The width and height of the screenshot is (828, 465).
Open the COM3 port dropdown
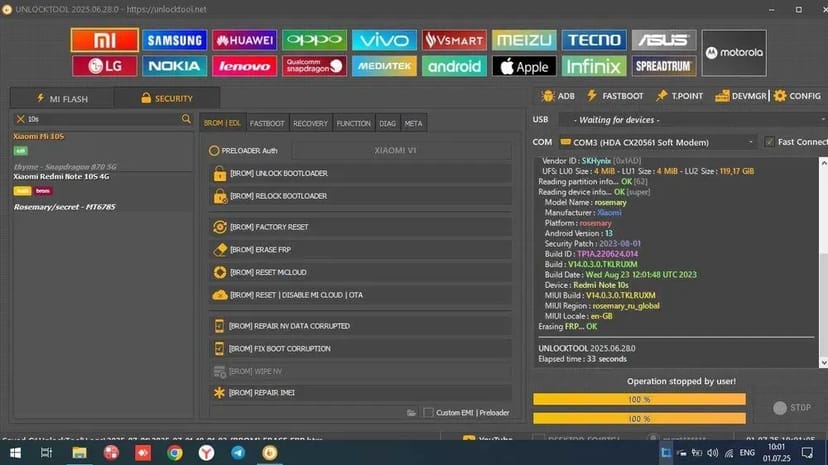point(657,142)
